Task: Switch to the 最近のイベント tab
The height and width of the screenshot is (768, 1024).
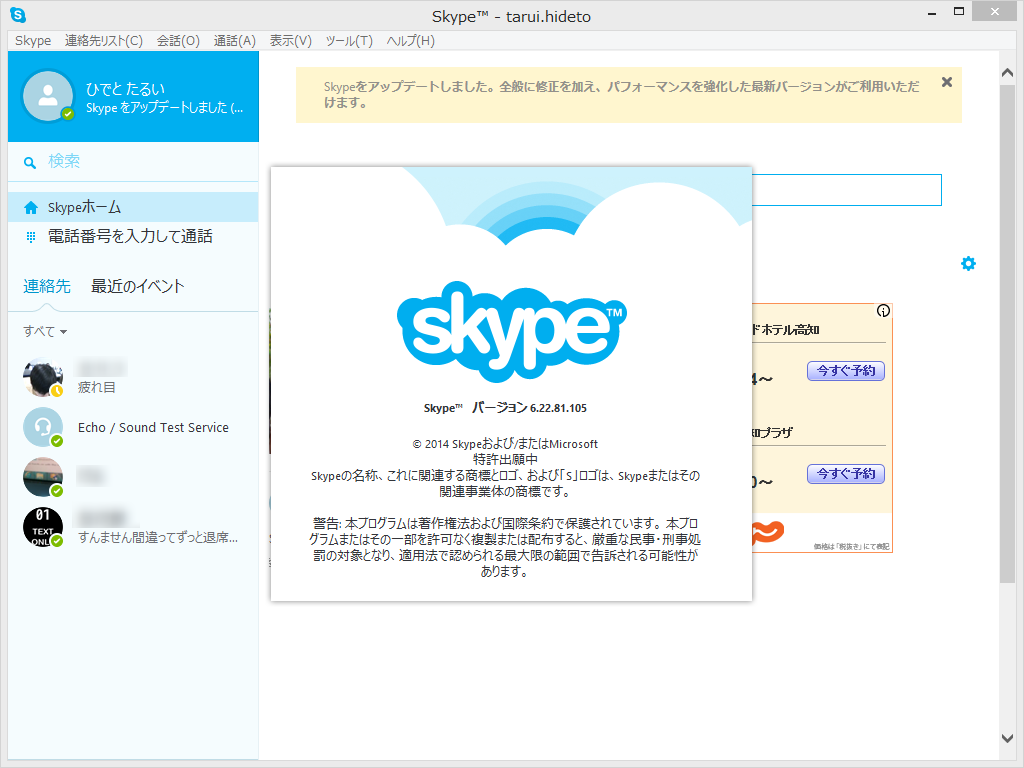Action: 135,285
